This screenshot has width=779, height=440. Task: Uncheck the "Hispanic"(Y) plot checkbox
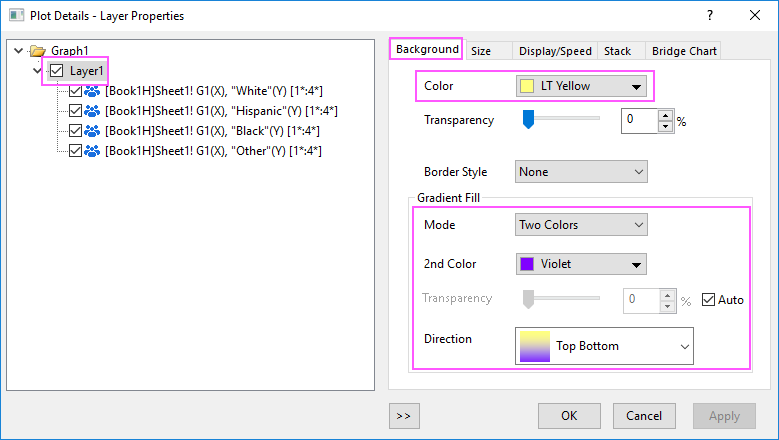click(x=76, y=111)
